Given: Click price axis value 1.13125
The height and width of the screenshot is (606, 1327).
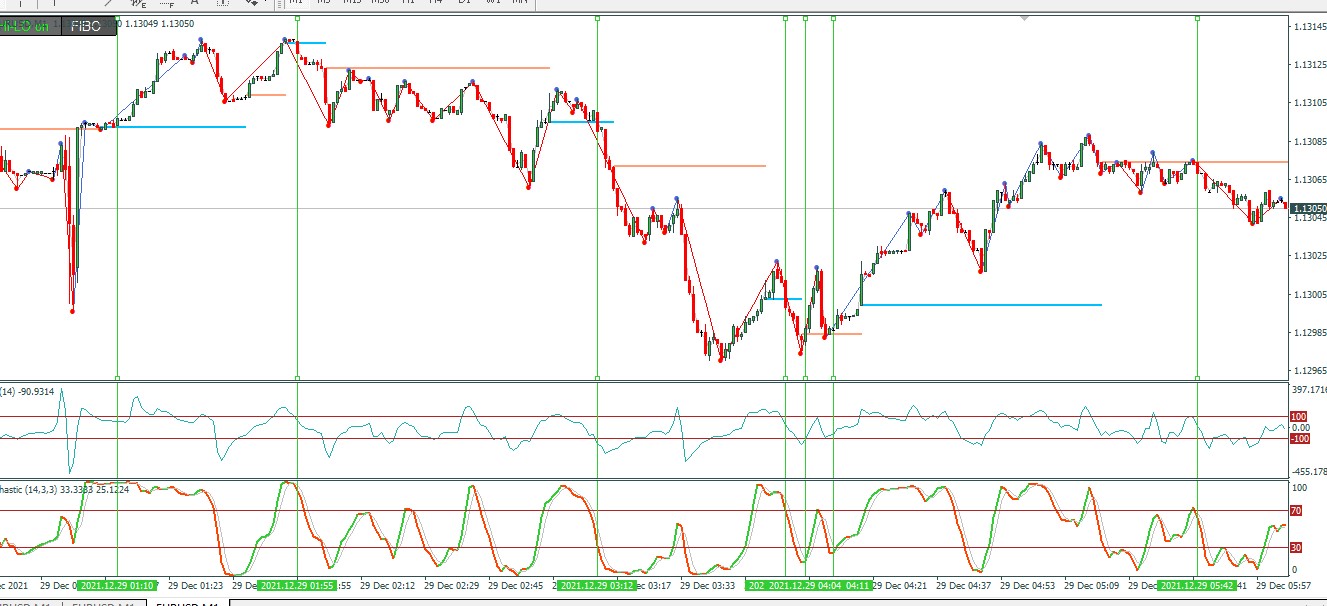Looking at the screenshot, I should (1309, 65).
